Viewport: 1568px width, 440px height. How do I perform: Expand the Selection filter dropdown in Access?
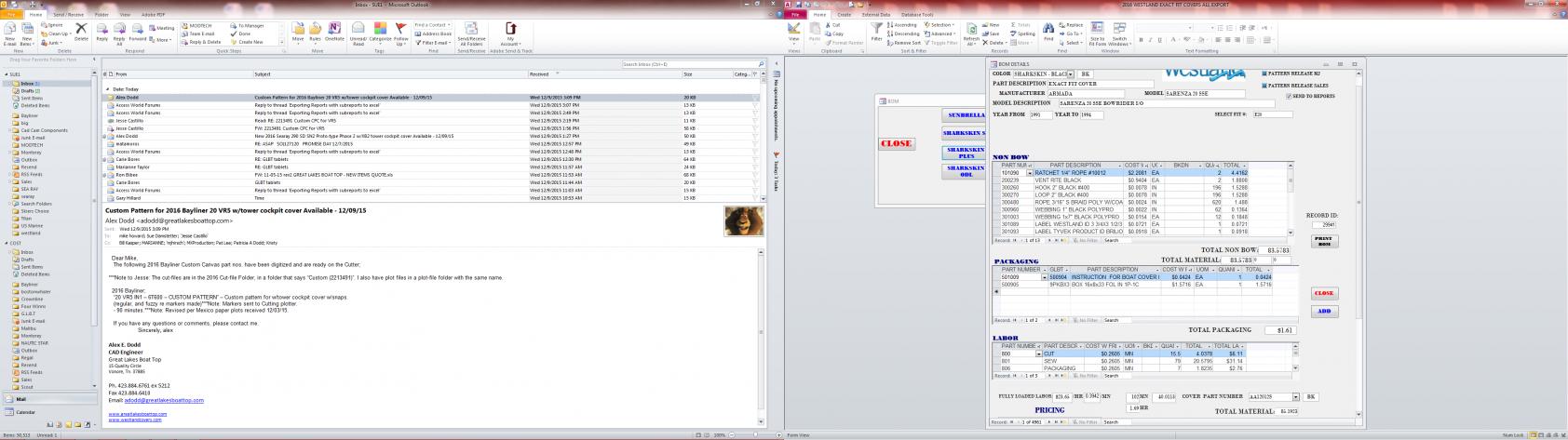(939, 25)
